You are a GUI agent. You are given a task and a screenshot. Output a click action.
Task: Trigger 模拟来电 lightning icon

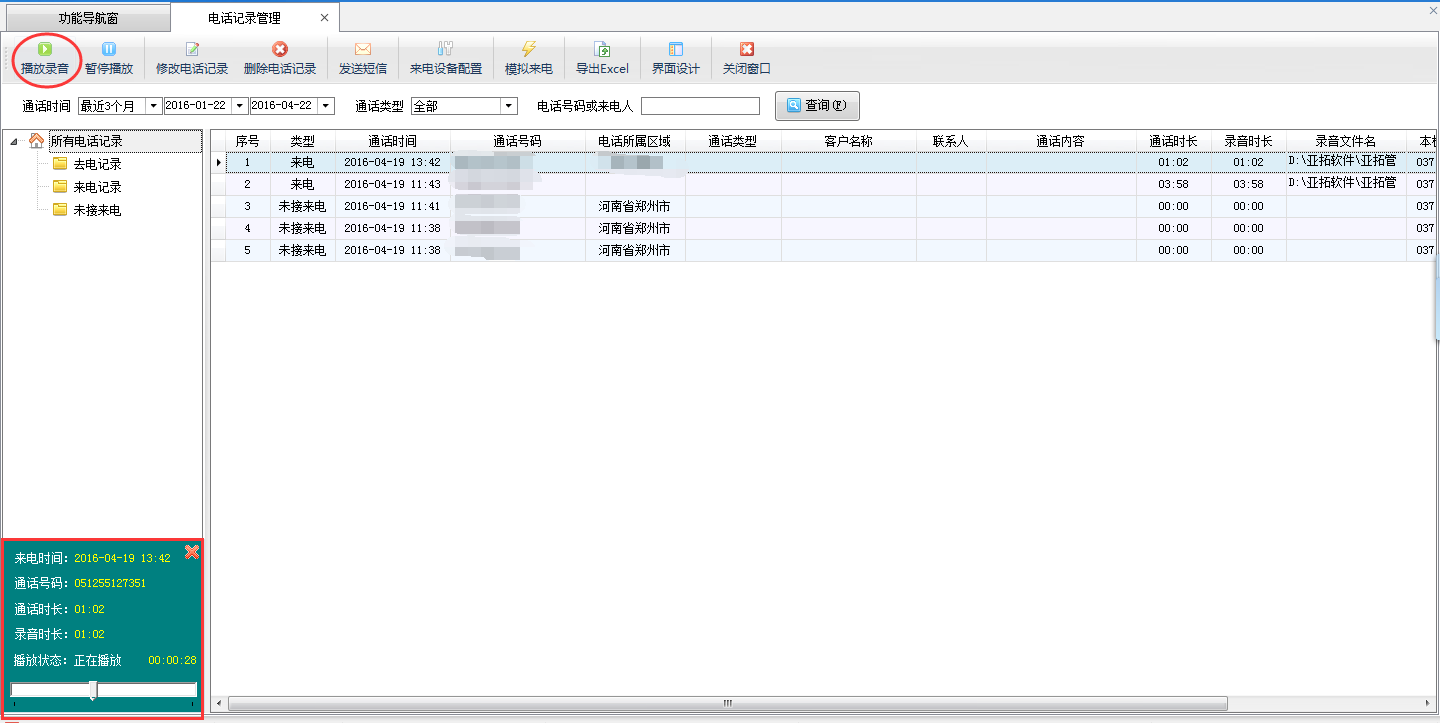(x=529, y=49)
